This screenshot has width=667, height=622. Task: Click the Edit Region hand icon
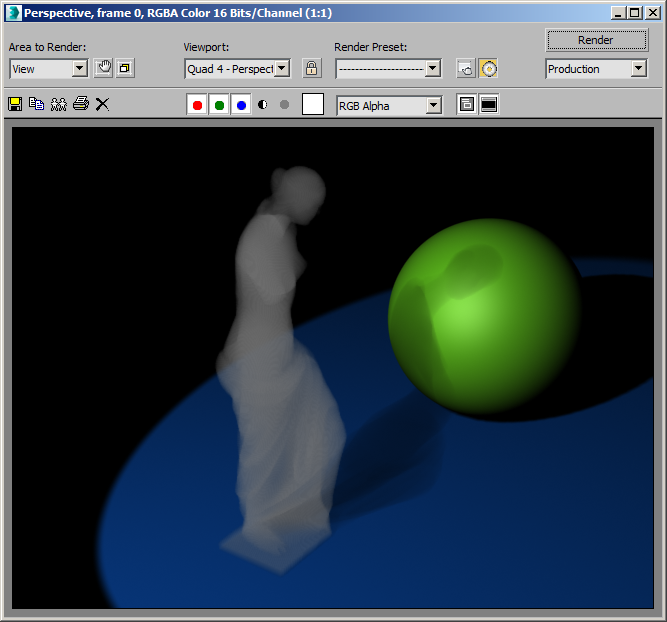103,68
